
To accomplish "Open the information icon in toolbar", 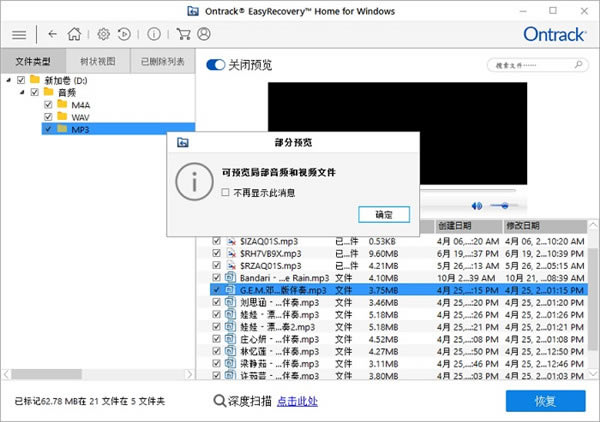I will (153, 34).
